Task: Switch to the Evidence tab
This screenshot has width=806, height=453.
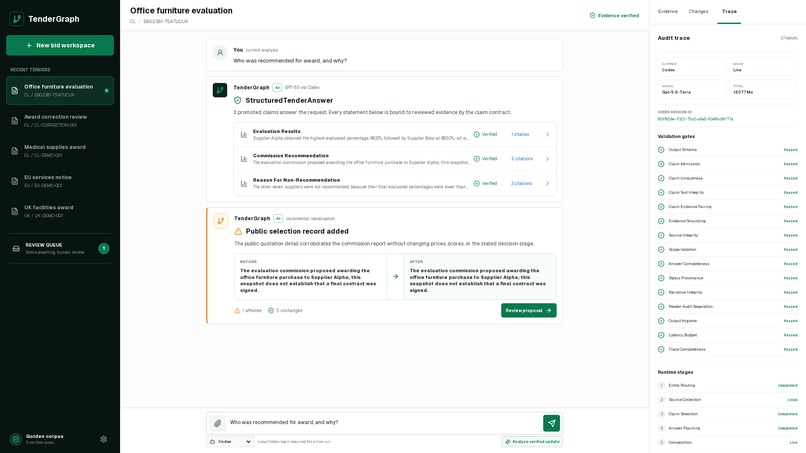Action: point(668,11)
